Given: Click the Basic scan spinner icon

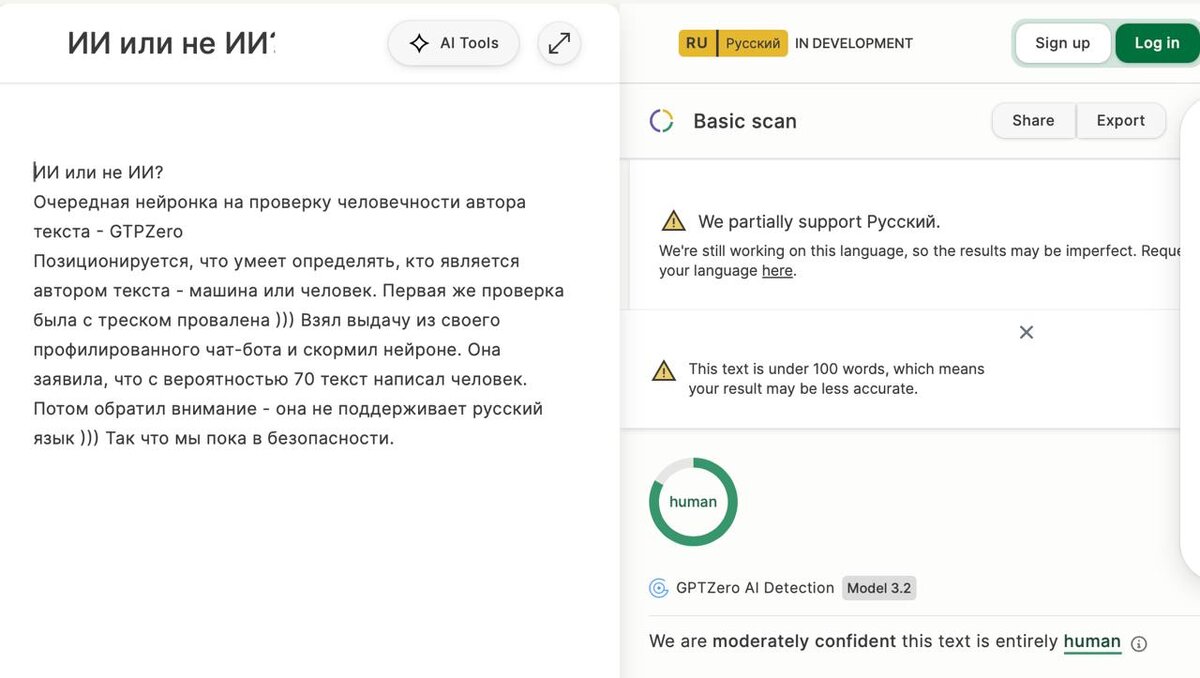Looking at the screenshot, I should point(661,121).
